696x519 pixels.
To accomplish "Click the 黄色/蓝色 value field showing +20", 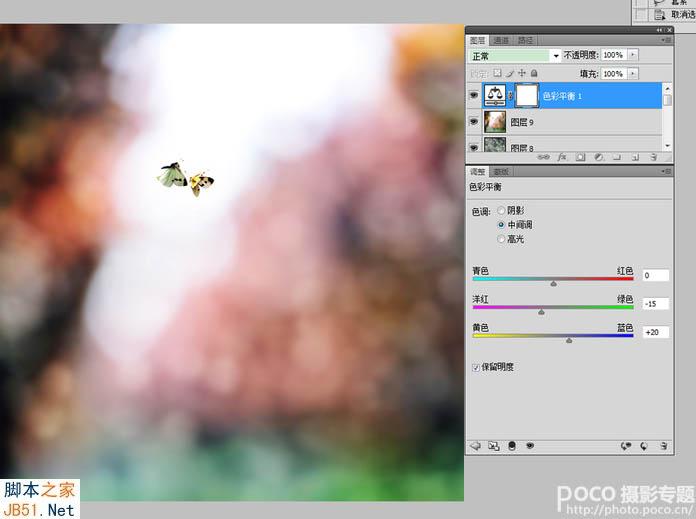I will (656, 332).
